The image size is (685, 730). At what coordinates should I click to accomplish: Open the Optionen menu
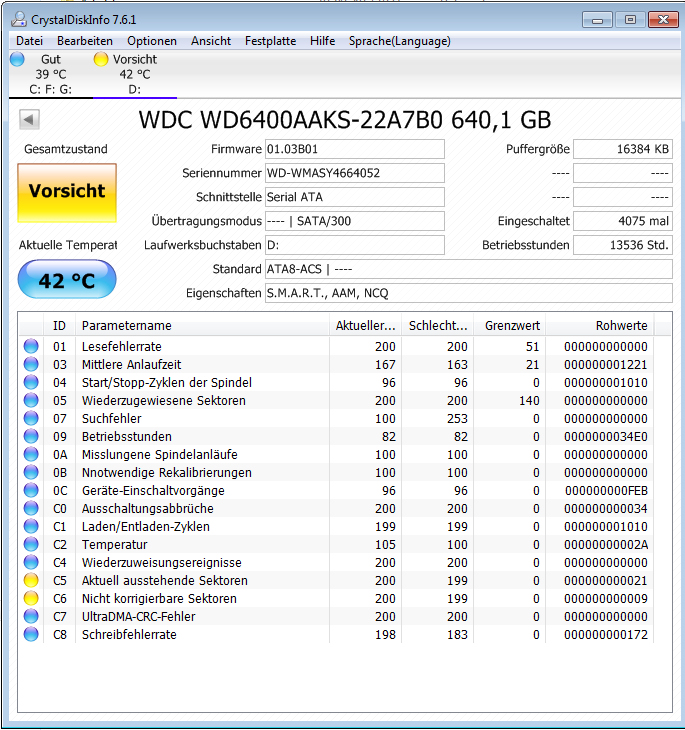click(x=152, y=41)
